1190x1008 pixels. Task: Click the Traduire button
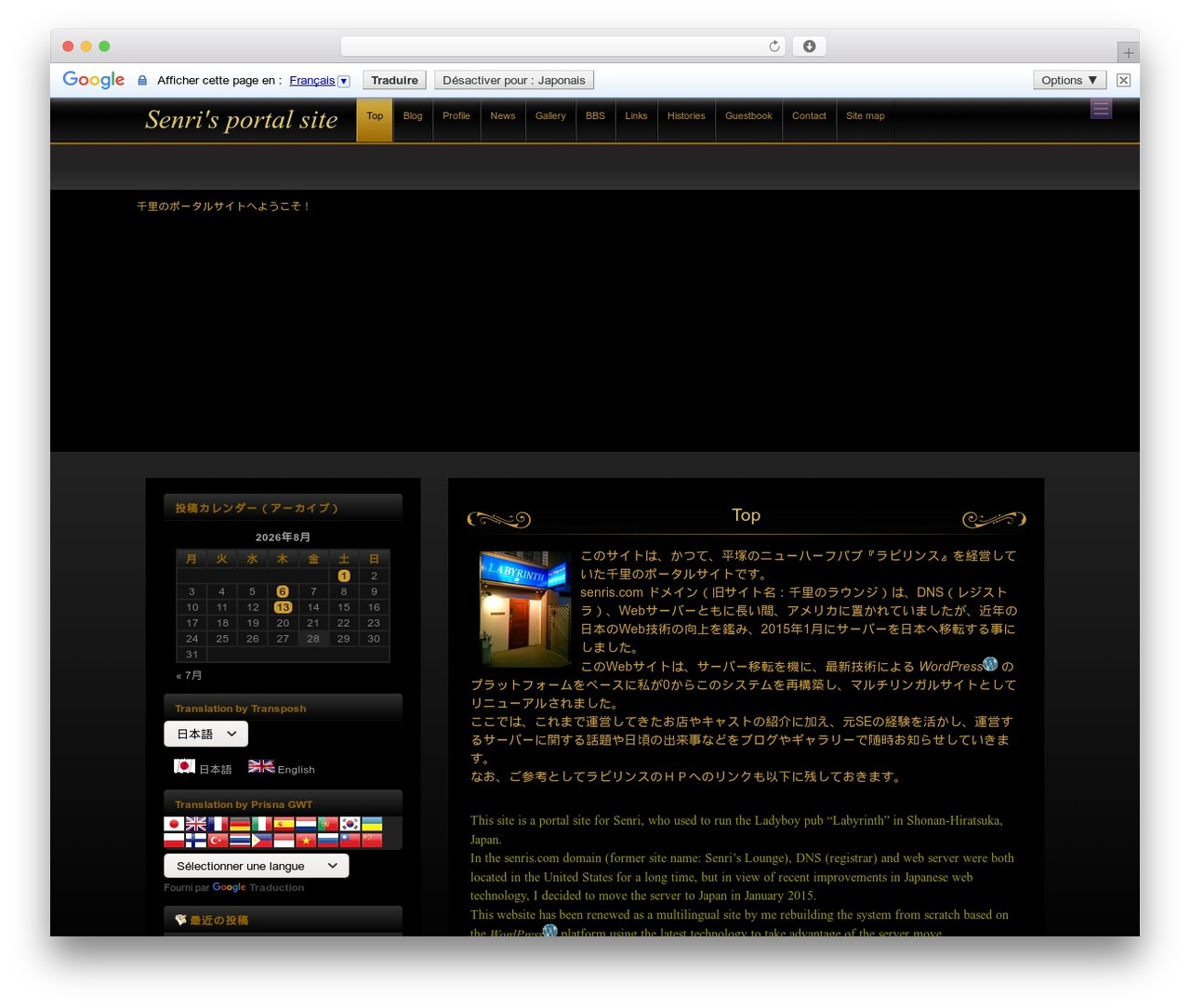tap(394, 80)
